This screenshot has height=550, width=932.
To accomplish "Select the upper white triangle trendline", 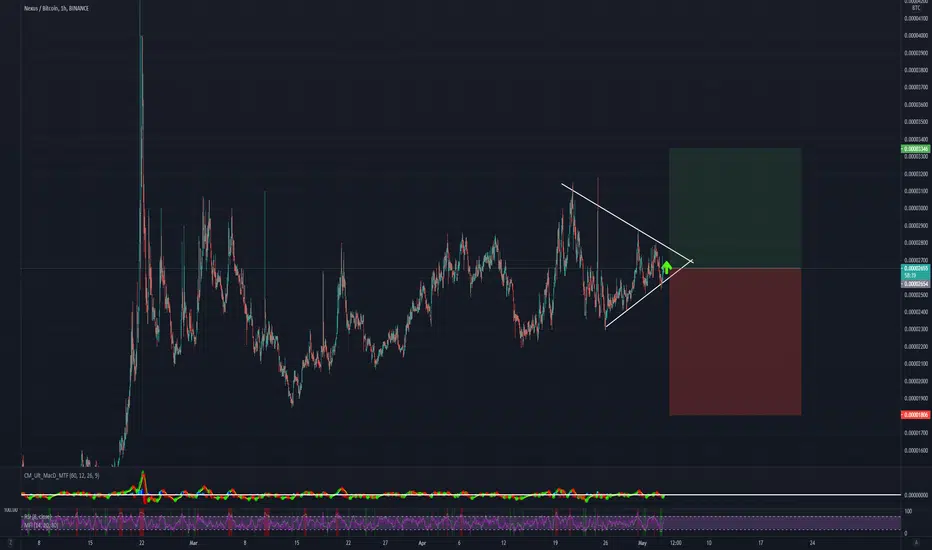I will 627,222.
